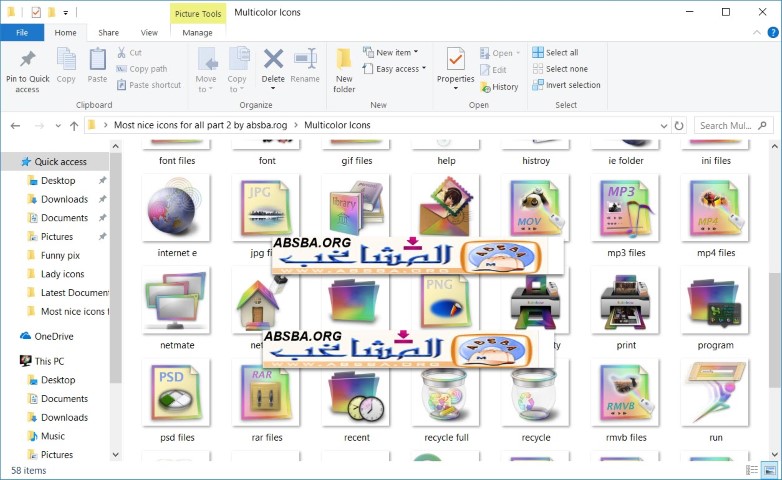Select the recycle full icon thumbnail

[446, 393]
